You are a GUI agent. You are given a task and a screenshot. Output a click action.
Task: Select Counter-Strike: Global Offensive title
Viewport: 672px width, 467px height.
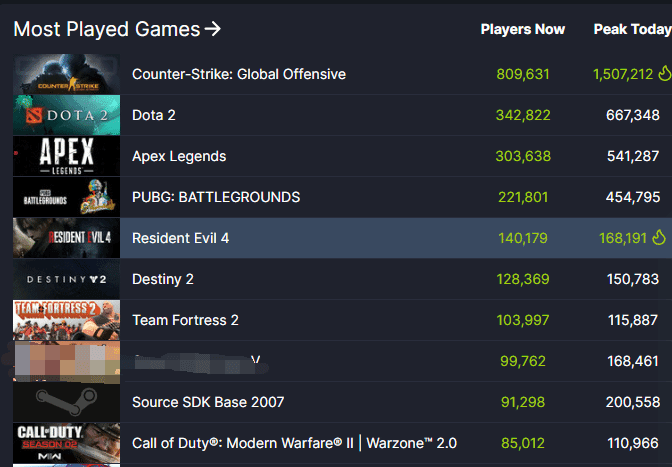coord(239,74)
